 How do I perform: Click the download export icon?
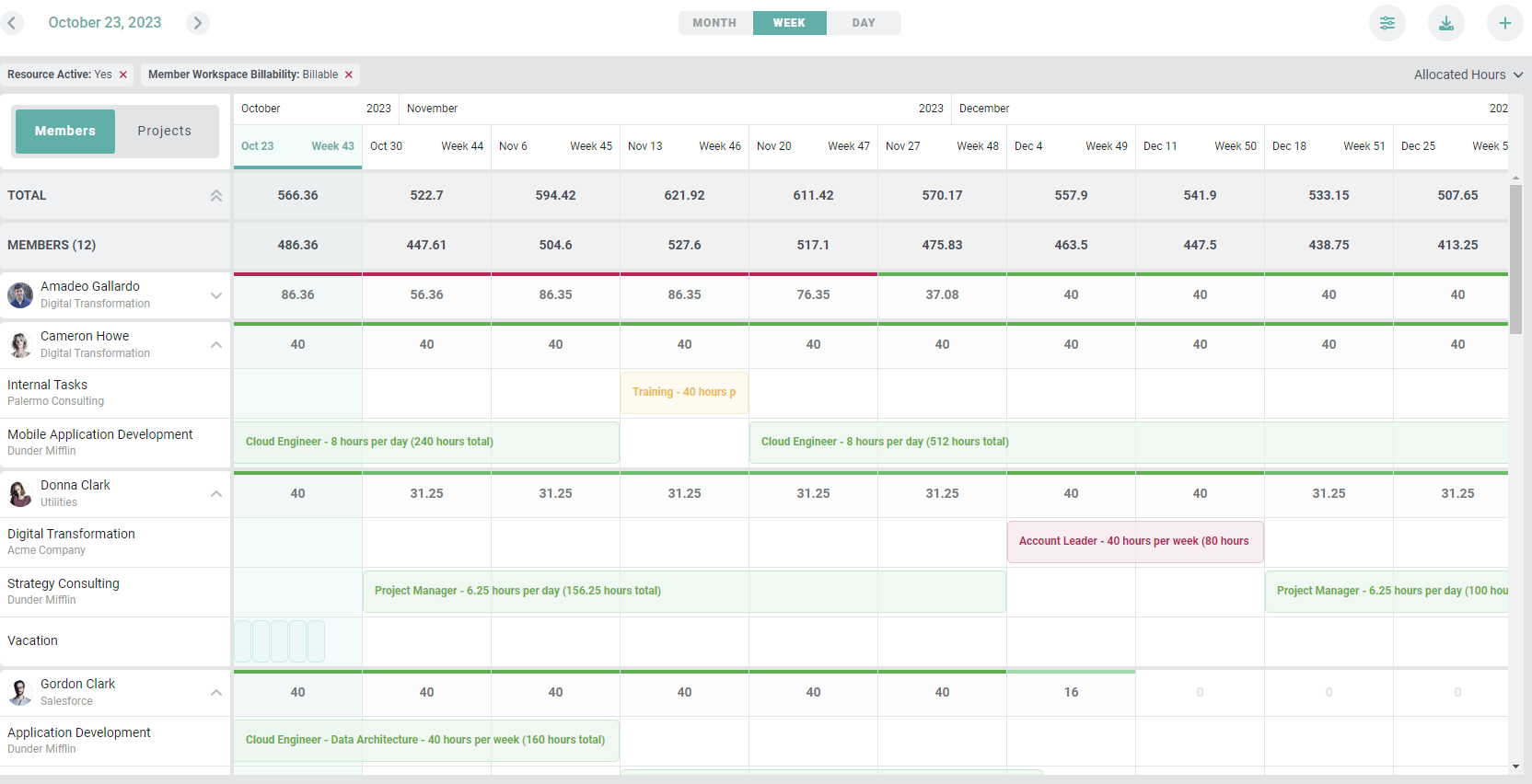(1445, 23)
